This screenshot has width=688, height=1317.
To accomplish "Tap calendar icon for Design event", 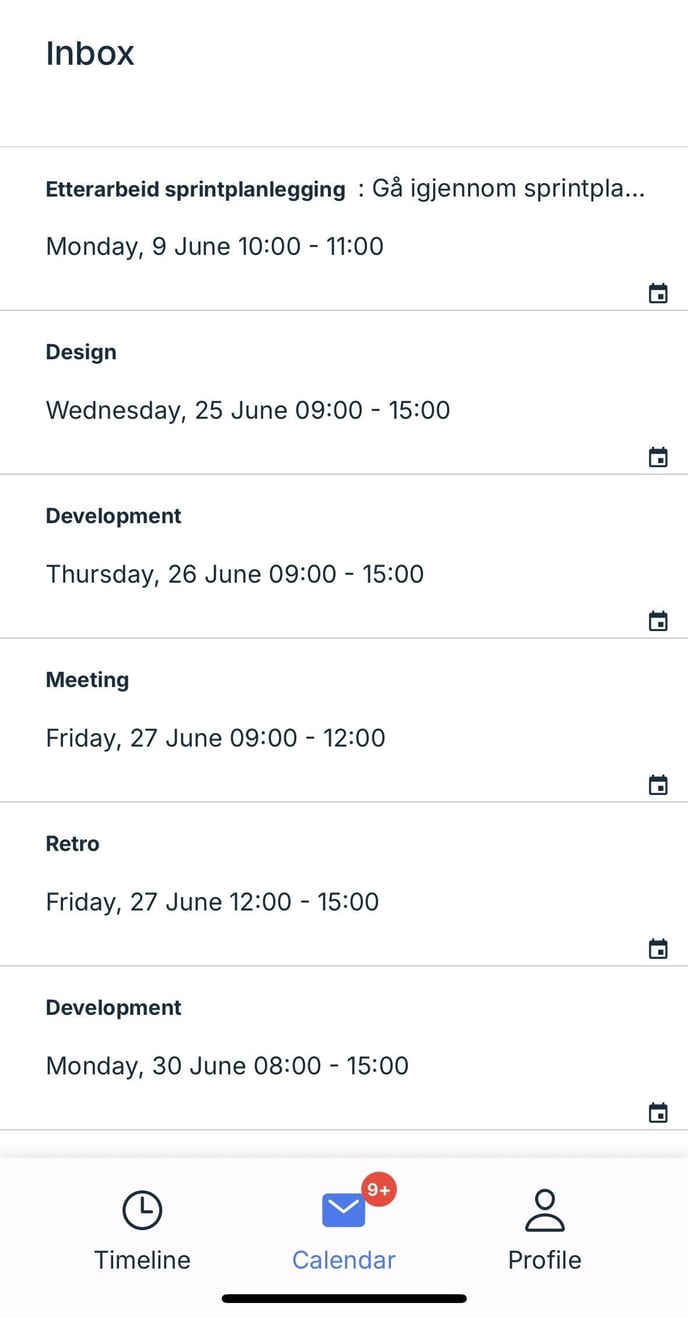I will tap(658, 457).
